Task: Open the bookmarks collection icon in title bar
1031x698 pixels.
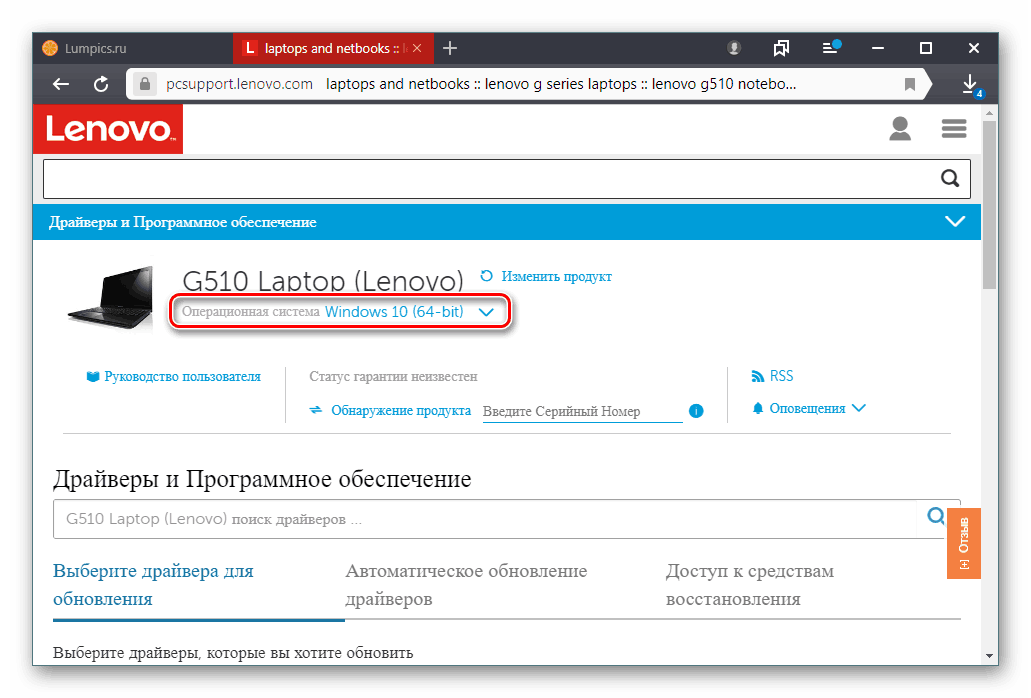Action: (781, 48)
